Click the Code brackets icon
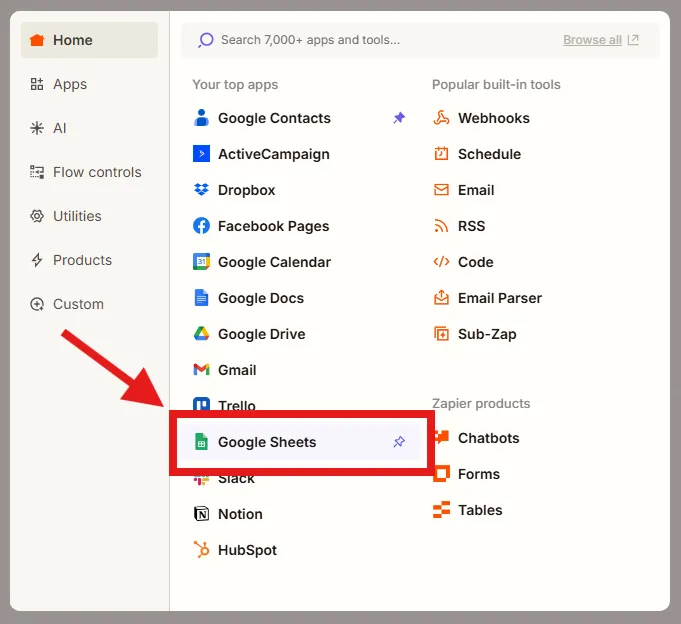The height and width of the screenshot is (624, 681). point(441,262)
